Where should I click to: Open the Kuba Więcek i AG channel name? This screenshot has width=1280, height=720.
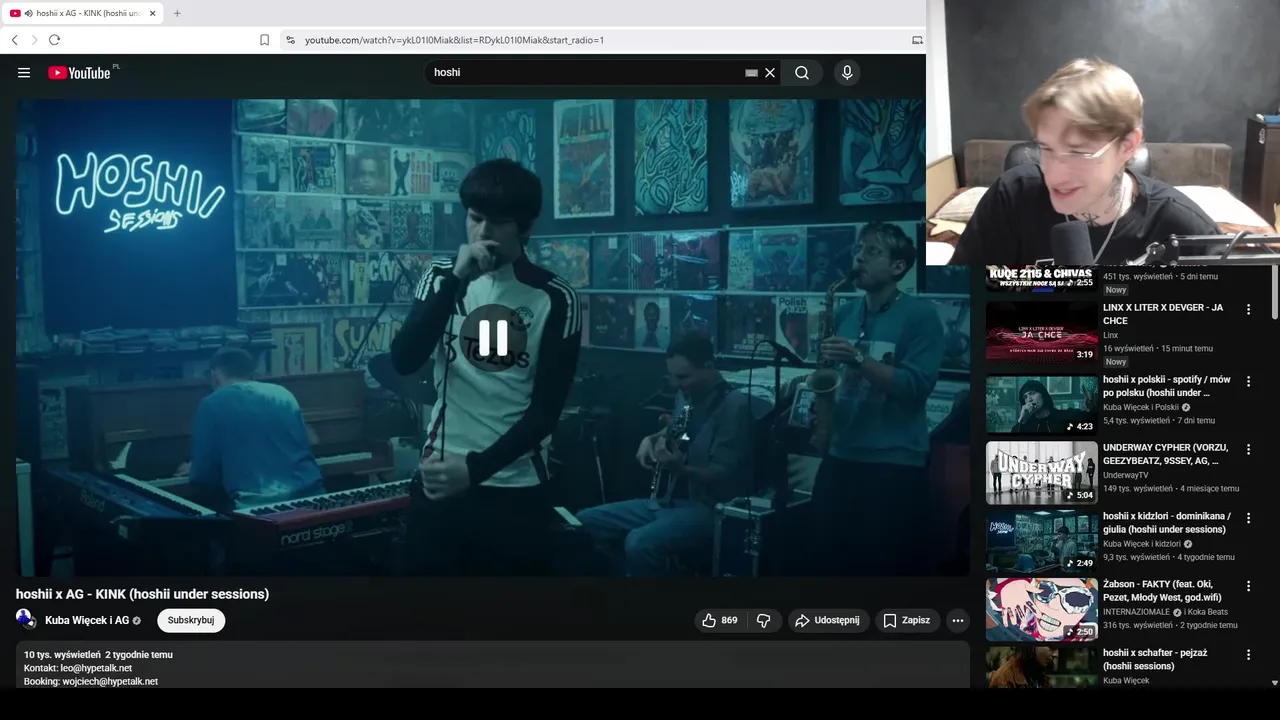87,621
